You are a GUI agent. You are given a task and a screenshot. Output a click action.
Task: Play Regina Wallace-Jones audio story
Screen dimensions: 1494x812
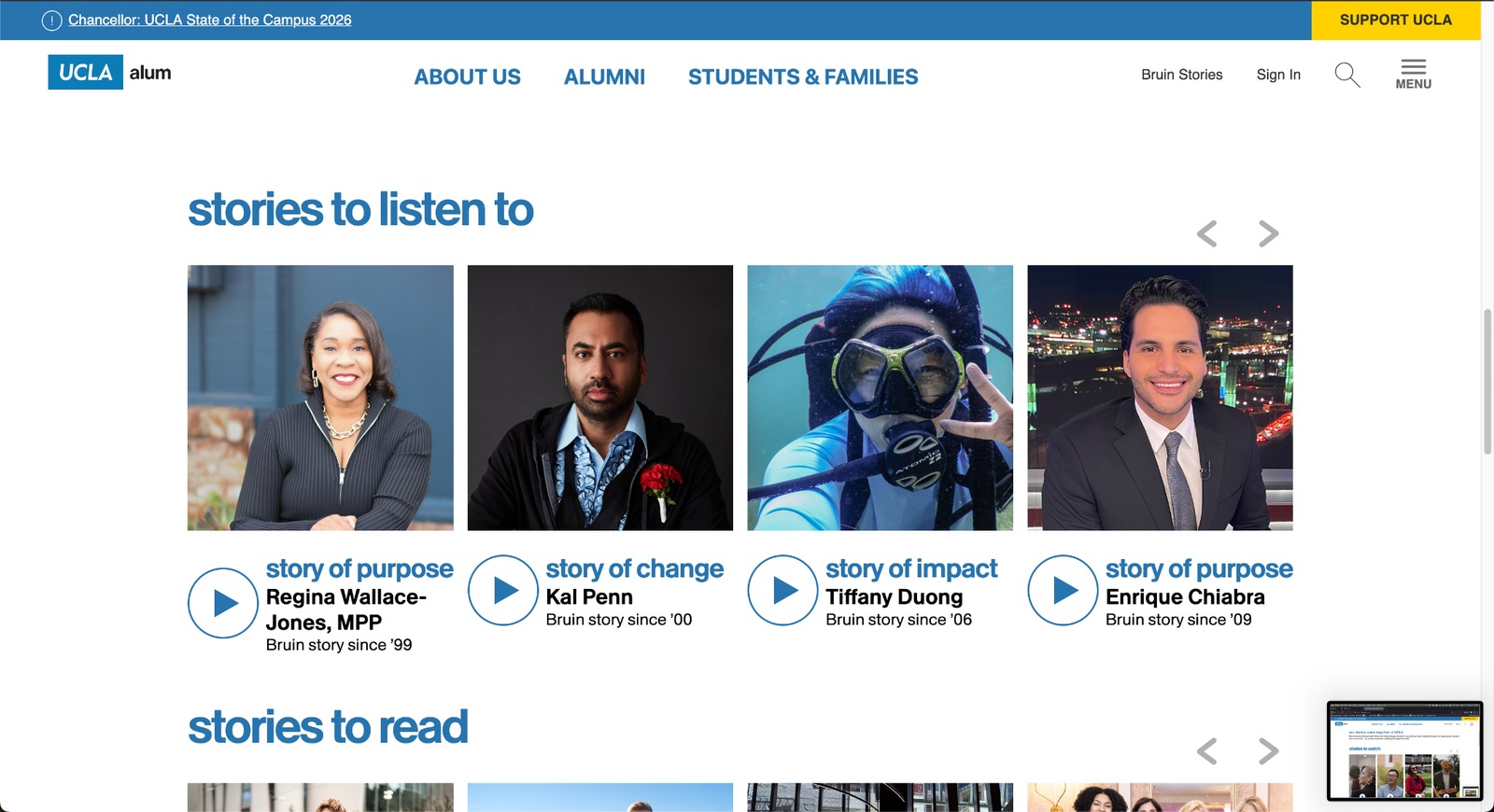tap(222, 603)
